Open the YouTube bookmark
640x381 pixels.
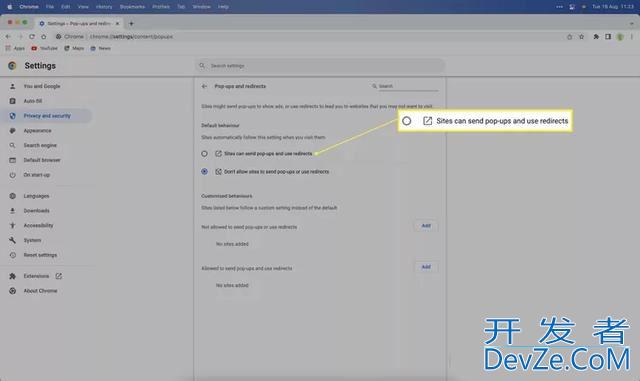[x=44, y=48]
